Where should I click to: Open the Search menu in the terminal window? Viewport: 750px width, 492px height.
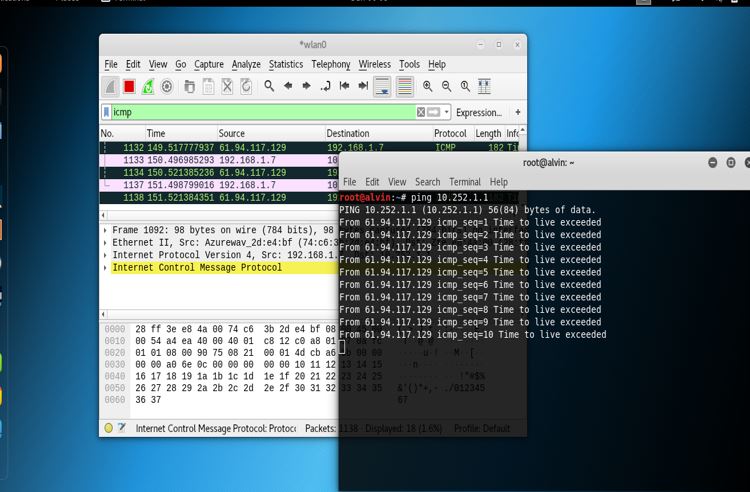pyautogui.click(x=427, y=182)
